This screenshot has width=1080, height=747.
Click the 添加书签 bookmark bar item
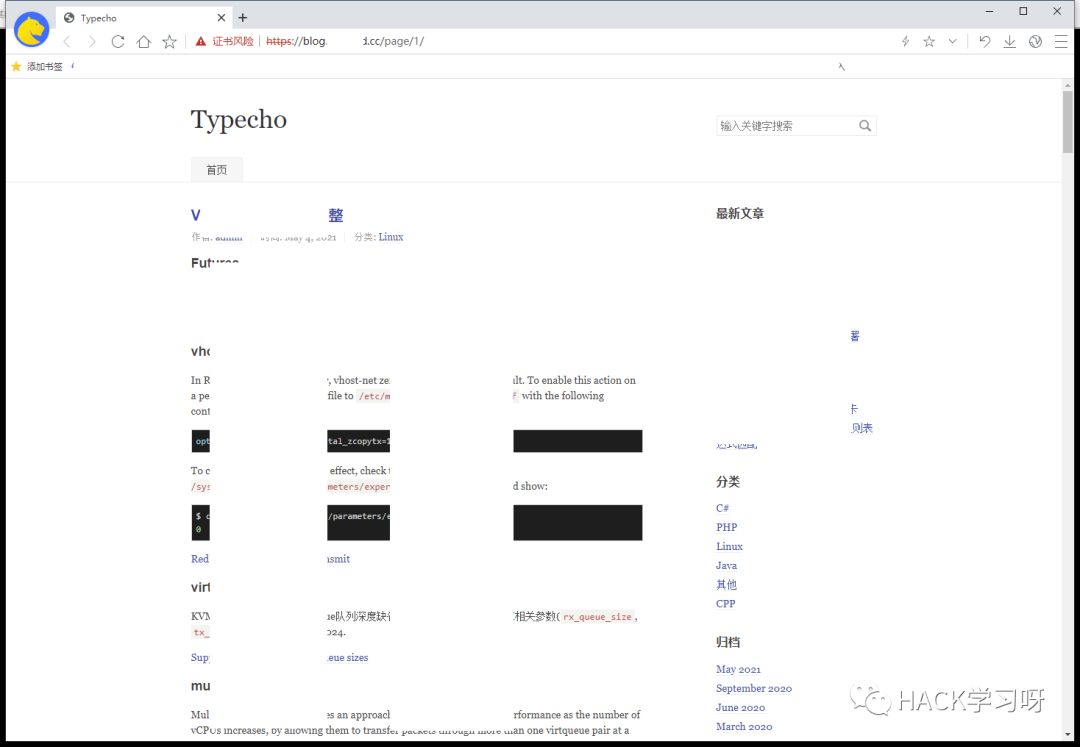pos(37,67)
